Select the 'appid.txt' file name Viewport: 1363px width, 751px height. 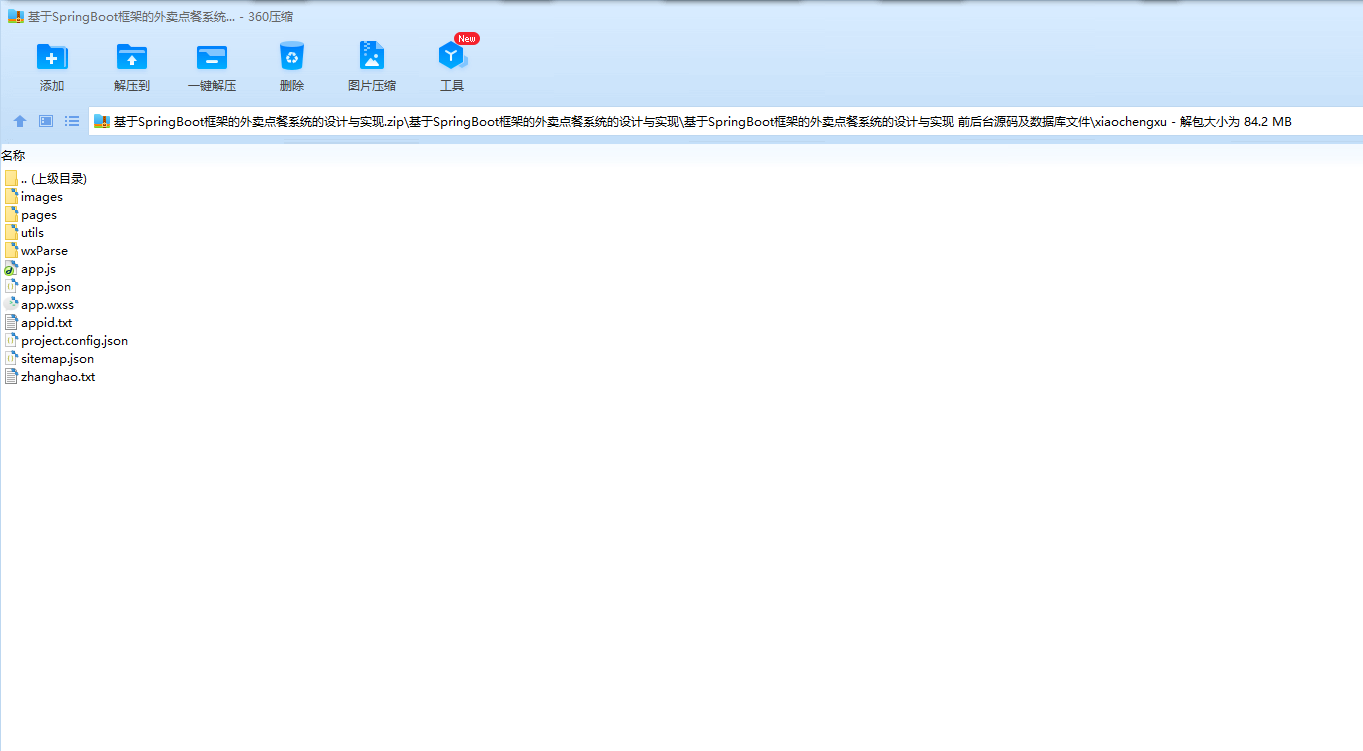pos(46,323)
